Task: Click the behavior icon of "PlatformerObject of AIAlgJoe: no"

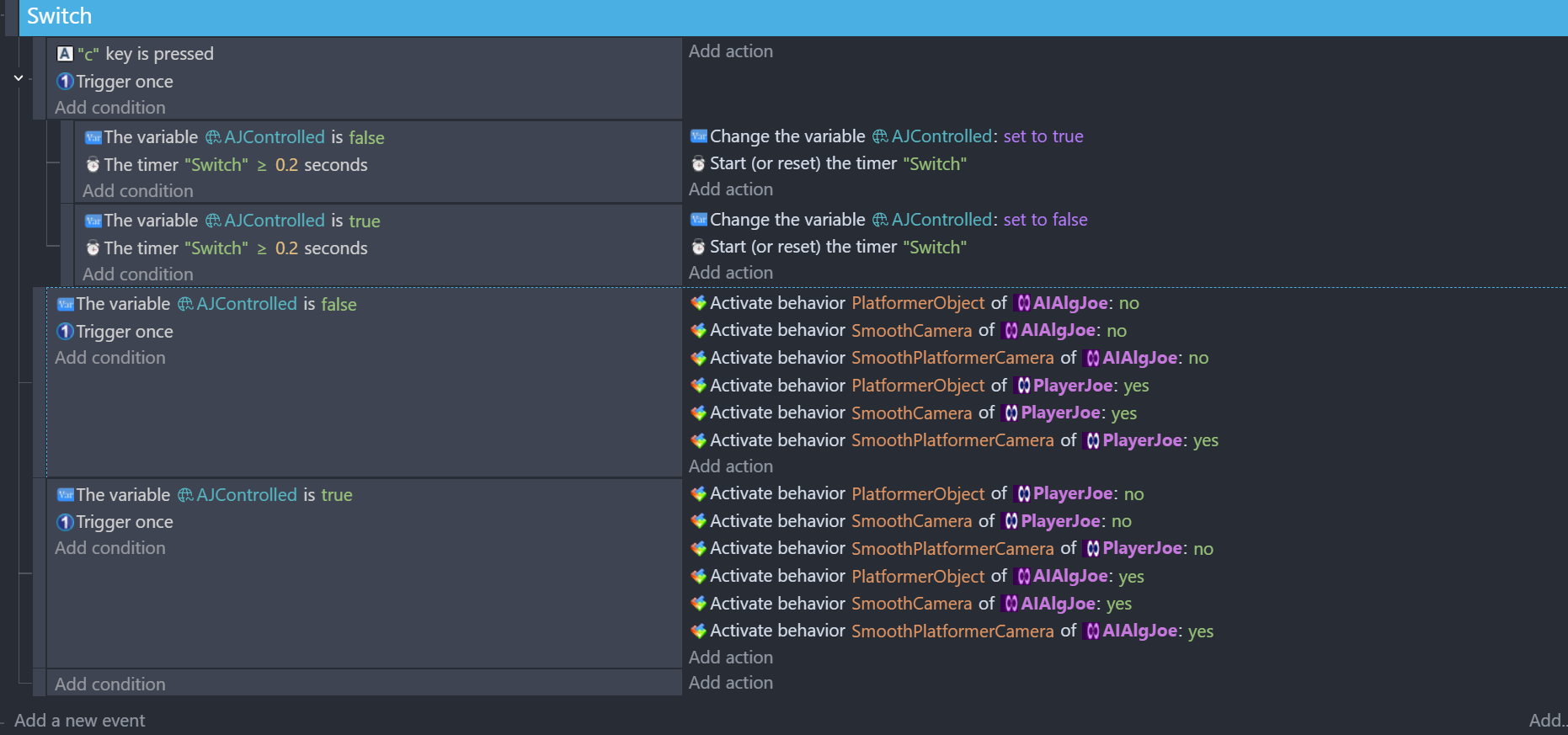Action: tap(698, 303)
